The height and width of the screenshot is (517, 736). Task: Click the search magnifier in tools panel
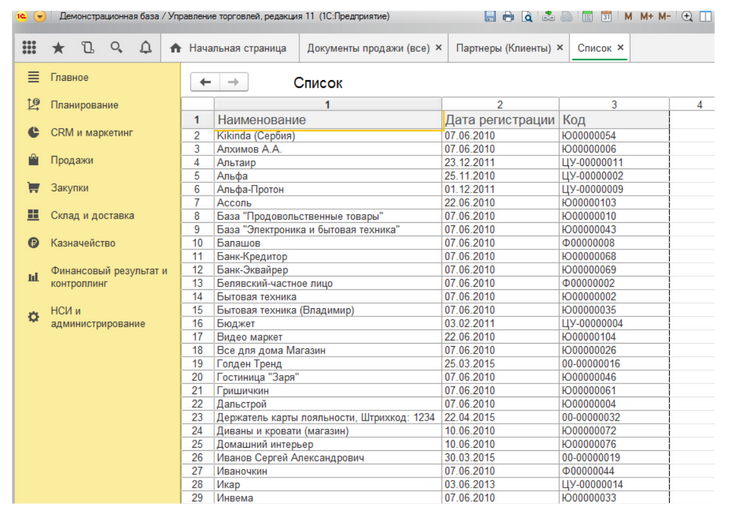pos(116,48)
